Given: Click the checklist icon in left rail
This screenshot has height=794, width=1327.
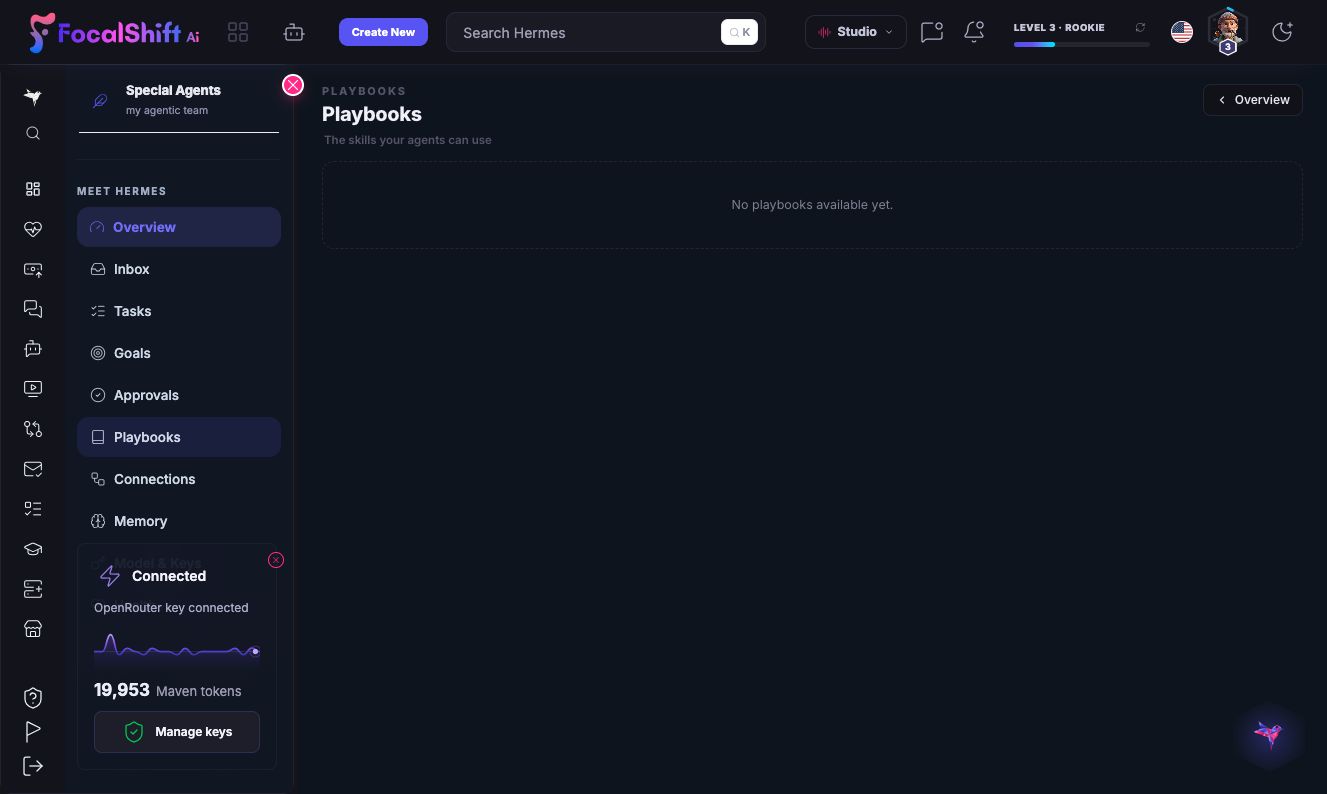Looking at the screenshot, I should (33, 509).
